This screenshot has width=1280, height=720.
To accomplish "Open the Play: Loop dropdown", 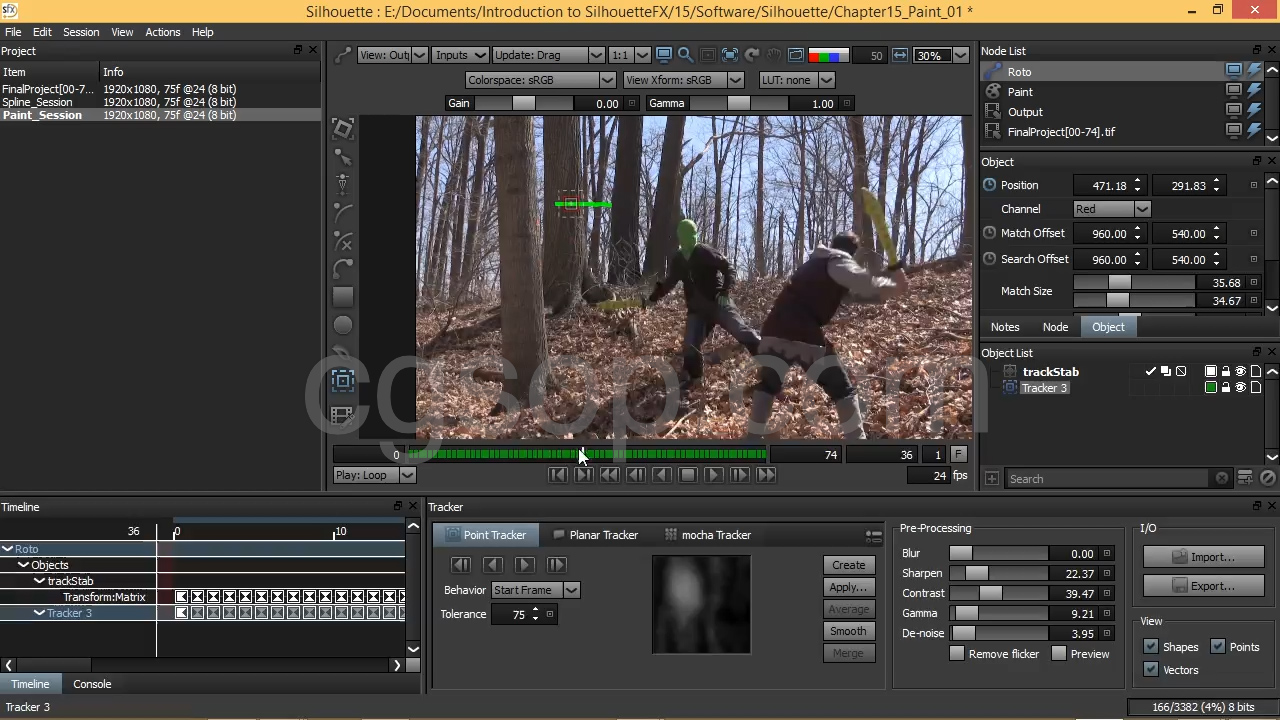I will pyautogui.click(x=374, y=475).
